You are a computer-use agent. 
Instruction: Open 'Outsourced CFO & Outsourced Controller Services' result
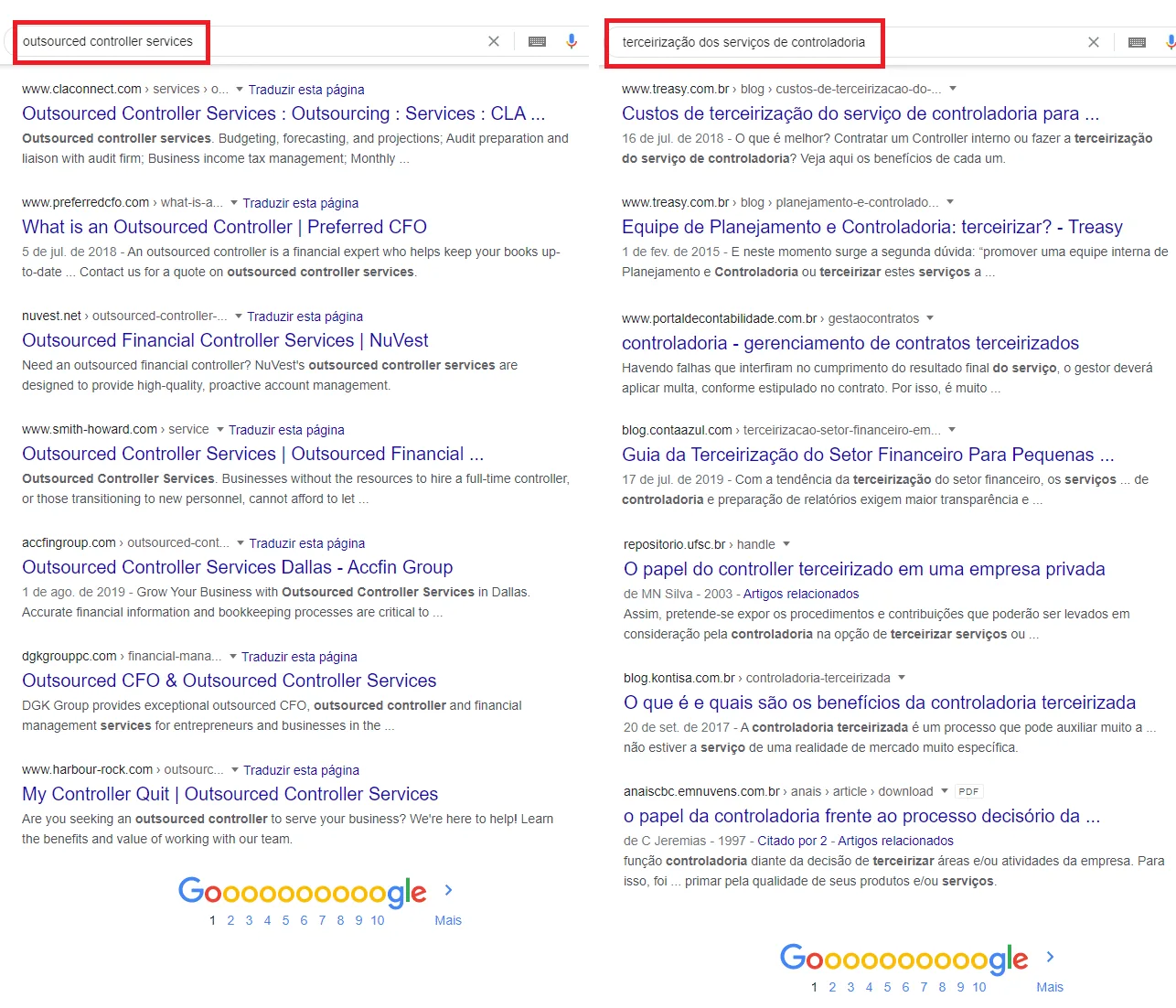coord(230,681)
